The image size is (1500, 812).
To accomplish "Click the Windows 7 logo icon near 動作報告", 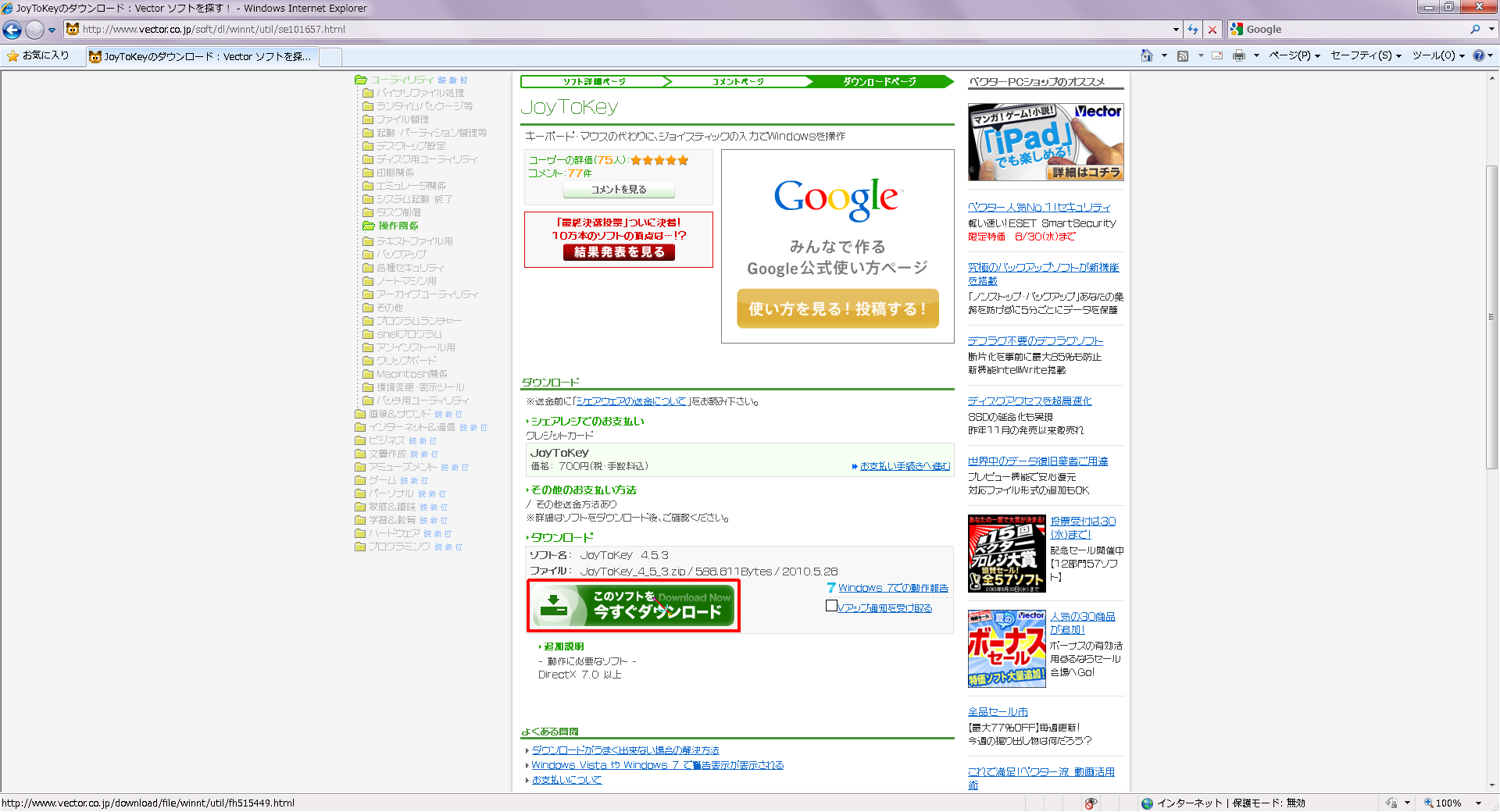I will click(831, 588).
